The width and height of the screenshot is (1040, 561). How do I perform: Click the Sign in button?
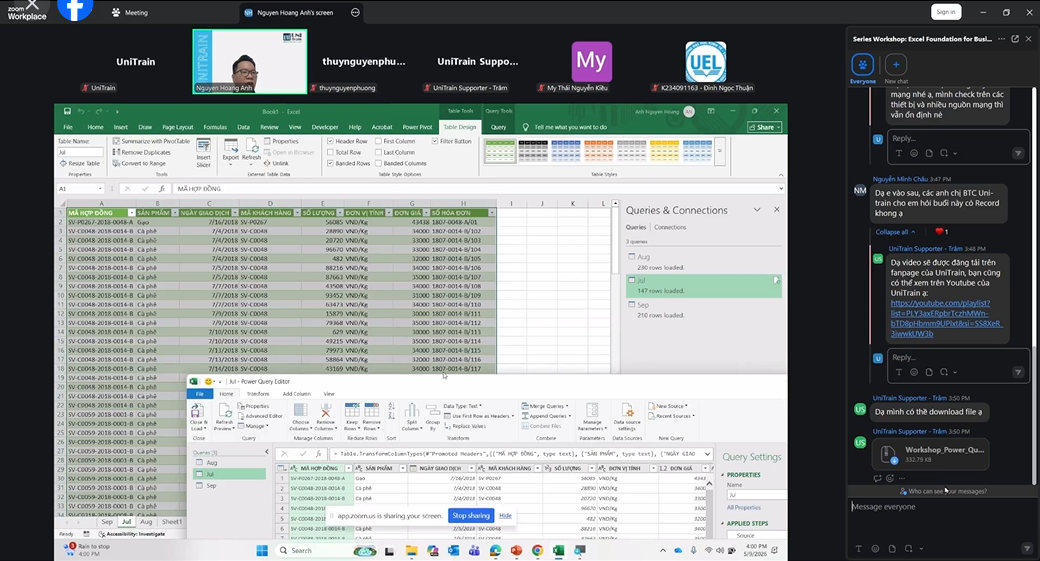[x=946, y=12]
